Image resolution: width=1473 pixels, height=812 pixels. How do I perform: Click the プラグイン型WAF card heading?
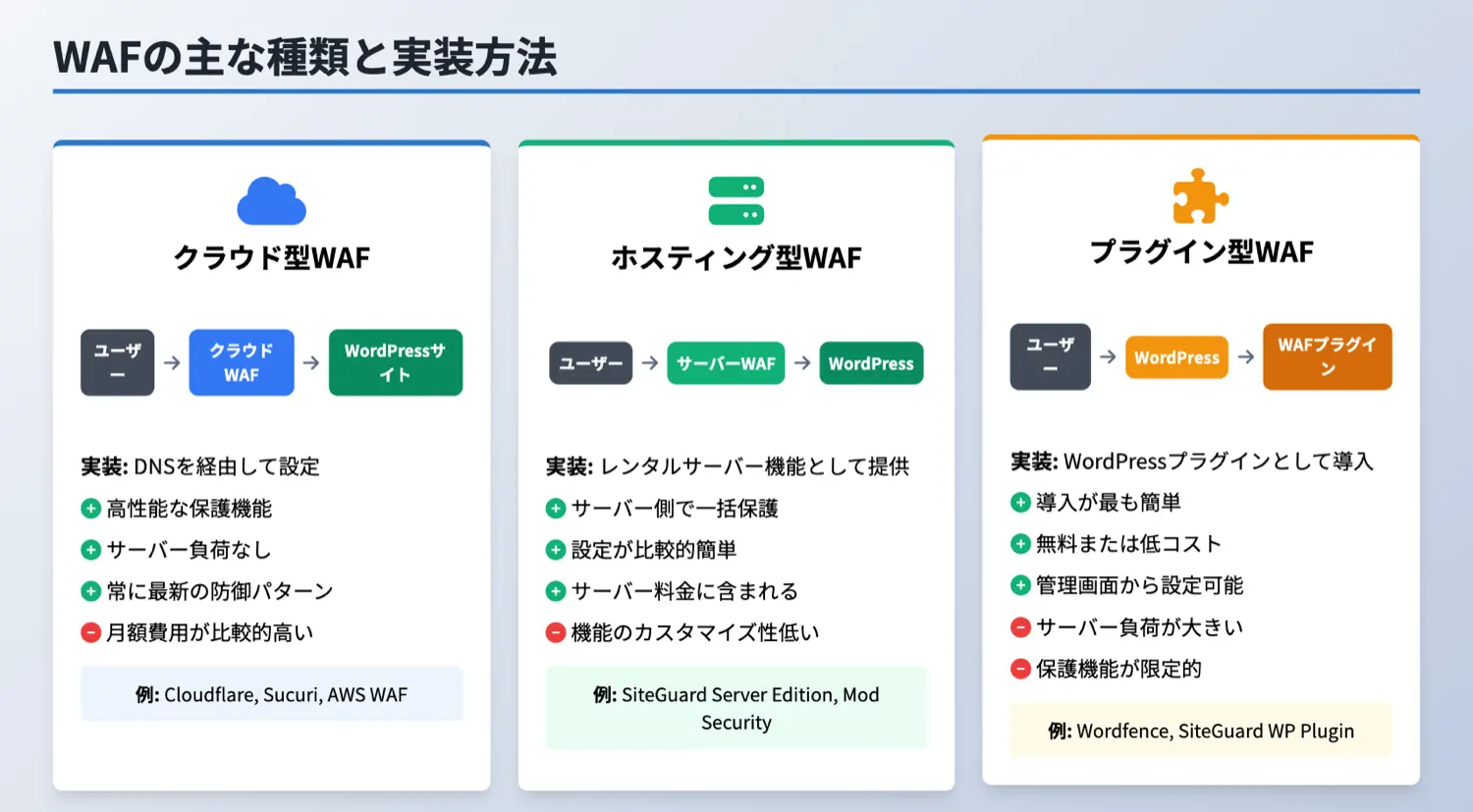[x=1201, y=252]
